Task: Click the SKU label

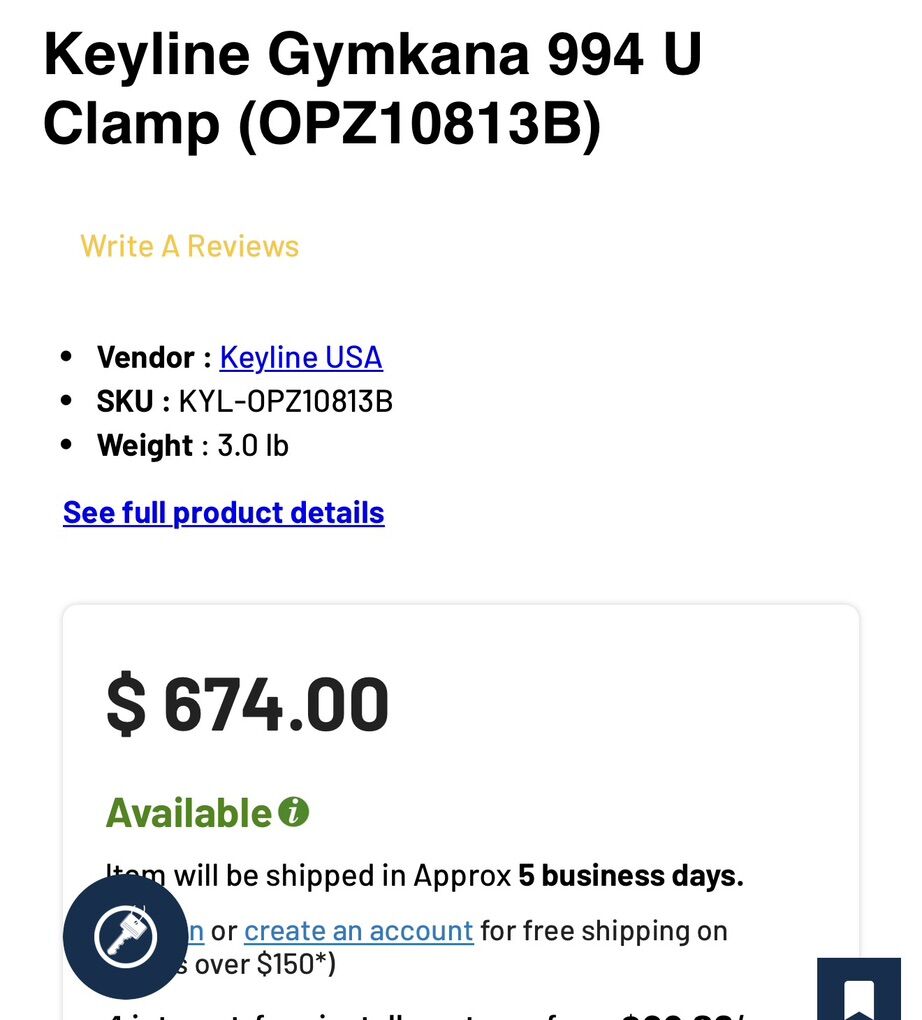Action: pyautogui.click(x=125, y=401)
